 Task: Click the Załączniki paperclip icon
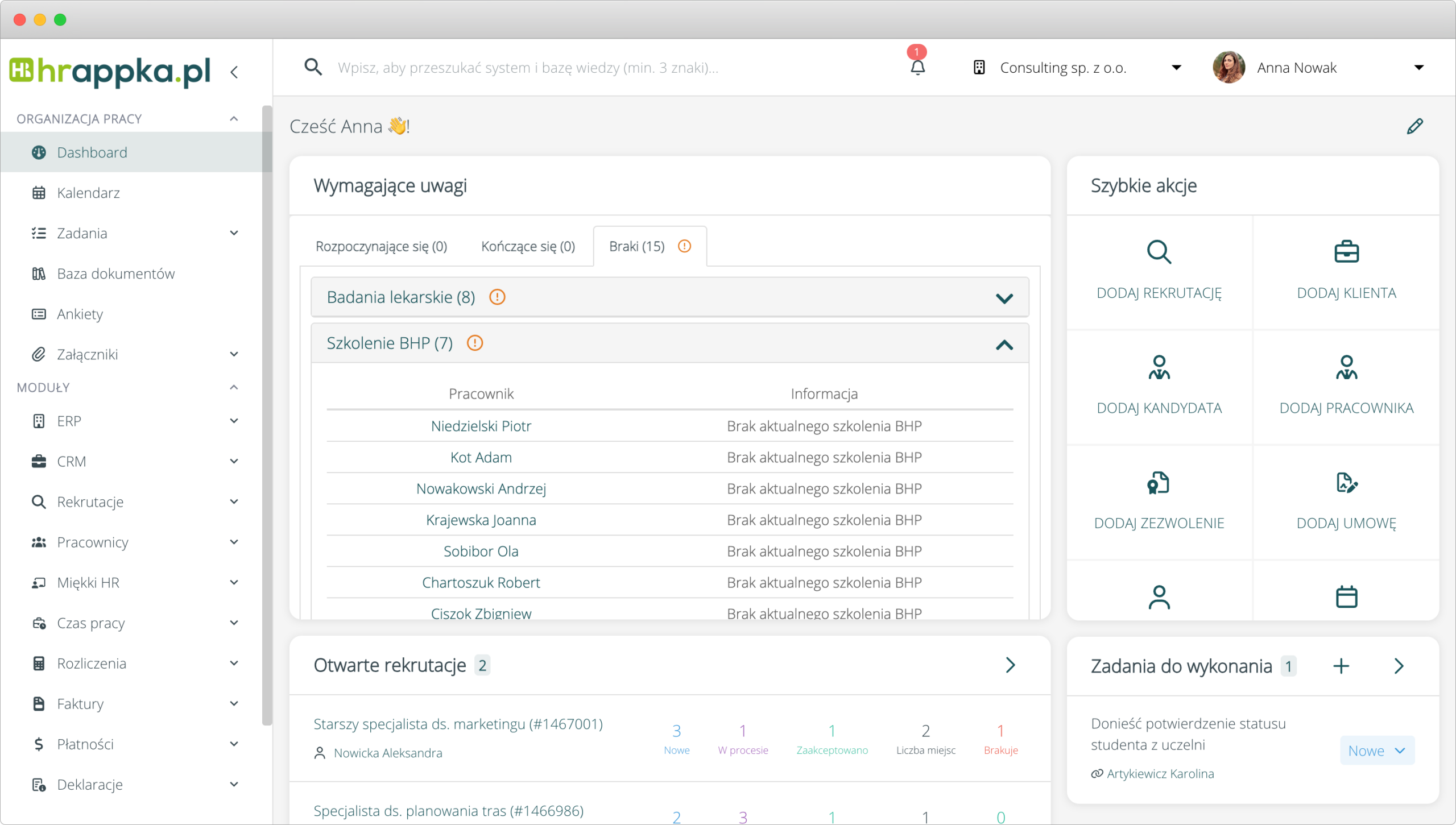(39, 354)
